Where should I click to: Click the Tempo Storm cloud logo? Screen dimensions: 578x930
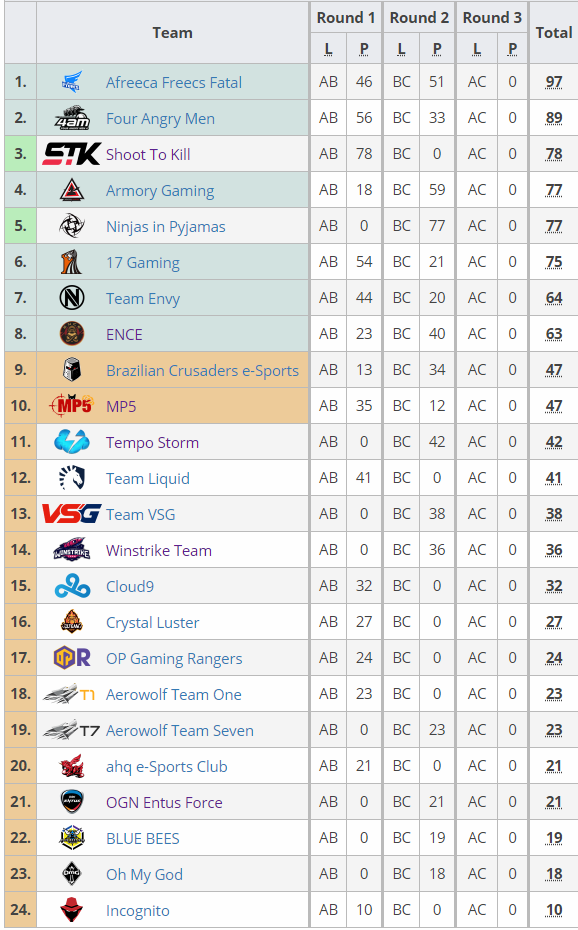pos(72,442)
